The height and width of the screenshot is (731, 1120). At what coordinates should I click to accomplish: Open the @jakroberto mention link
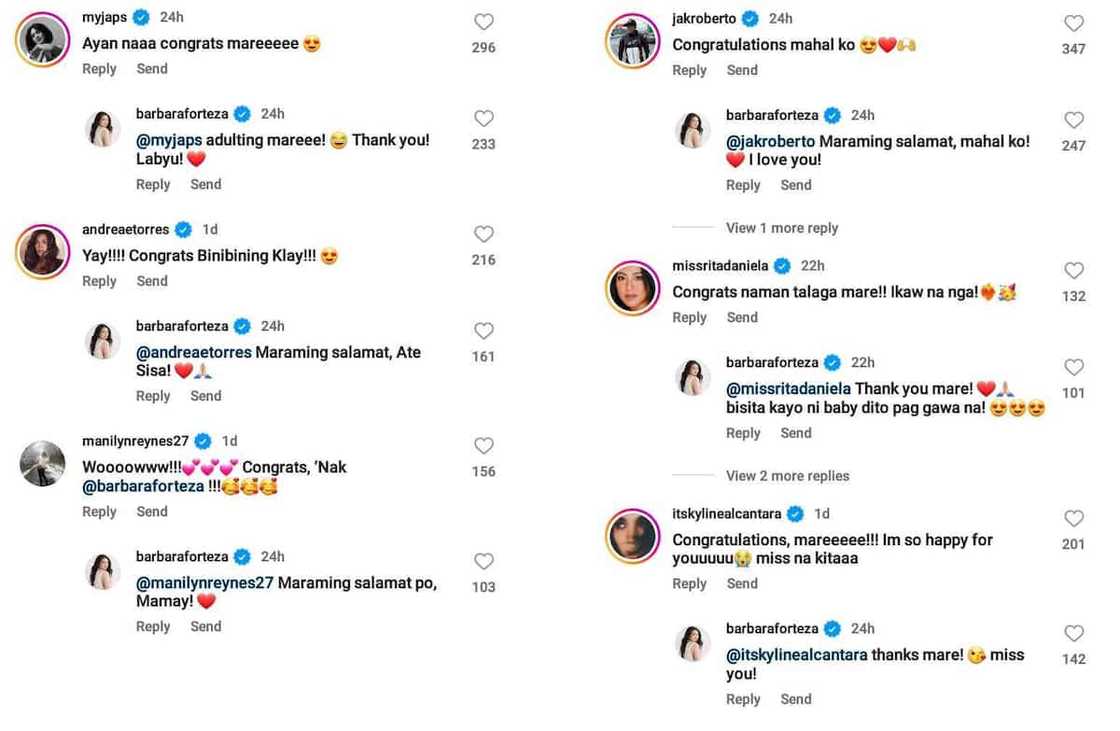pyautogui.click(x=770, y=142)
